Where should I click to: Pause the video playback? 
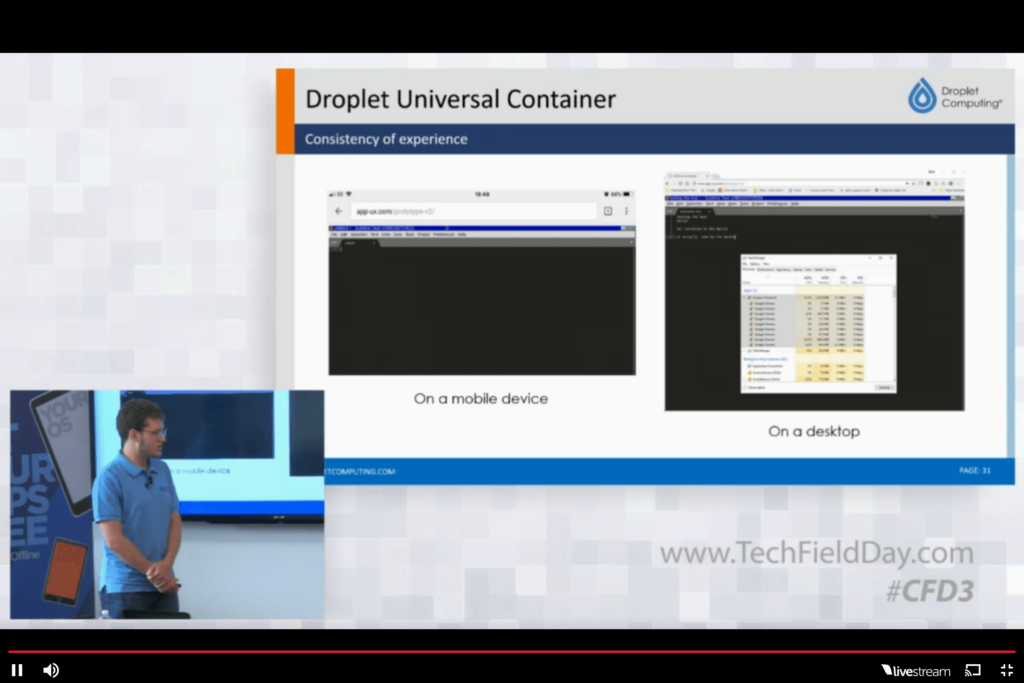[x=17, y=670]
